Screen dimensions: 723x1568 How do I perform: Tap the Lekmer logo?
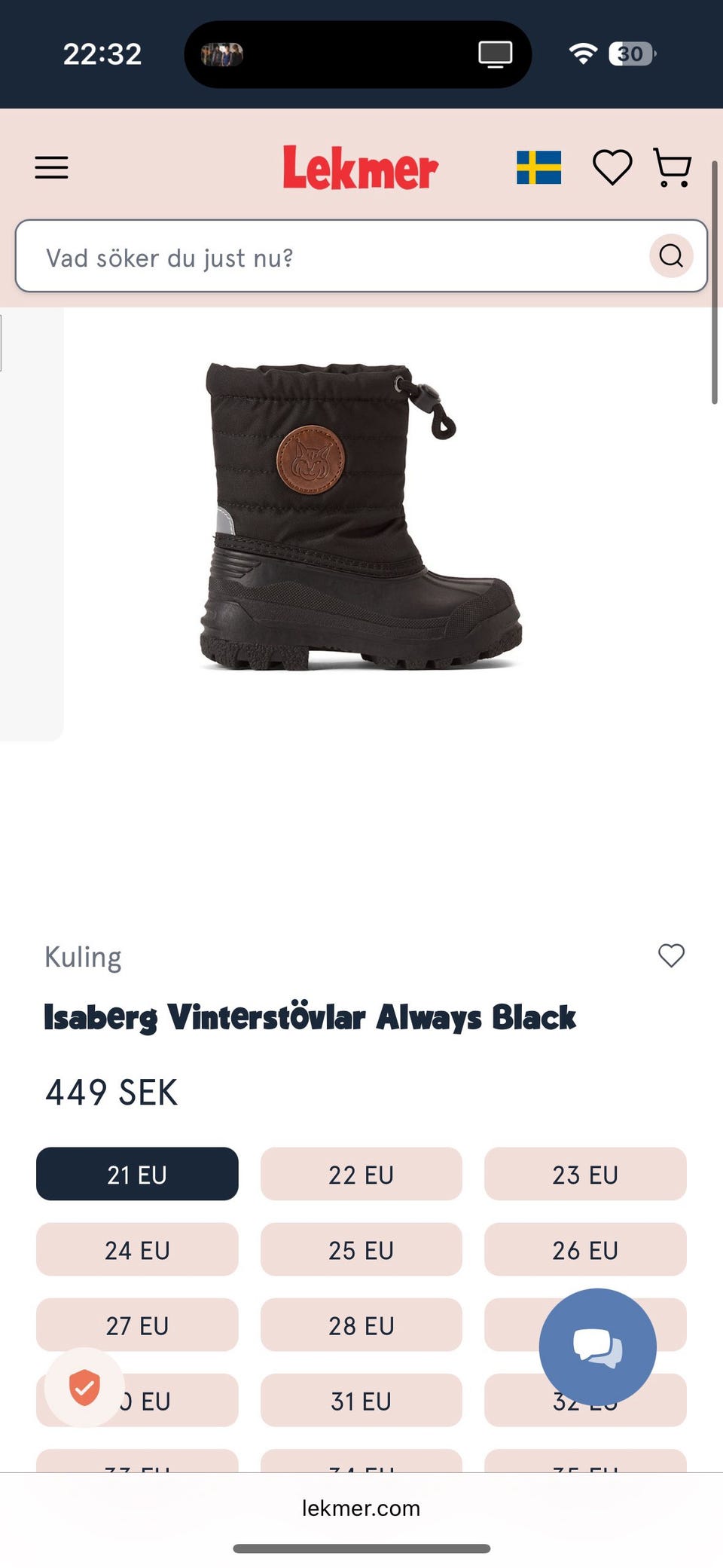pos(360,167)
